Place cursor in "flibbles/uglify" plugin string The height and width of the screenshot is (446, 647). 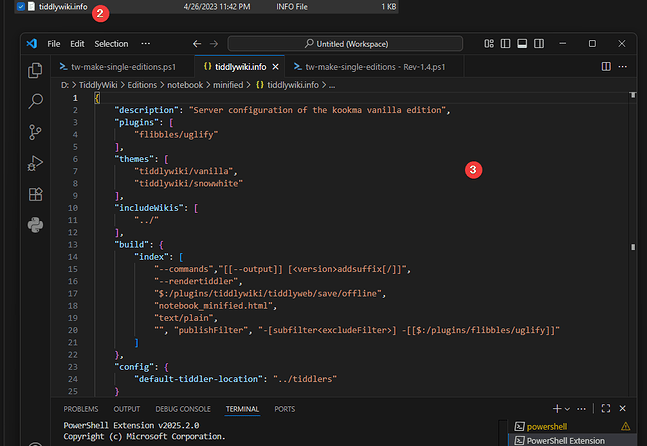(x=176, y=135)
